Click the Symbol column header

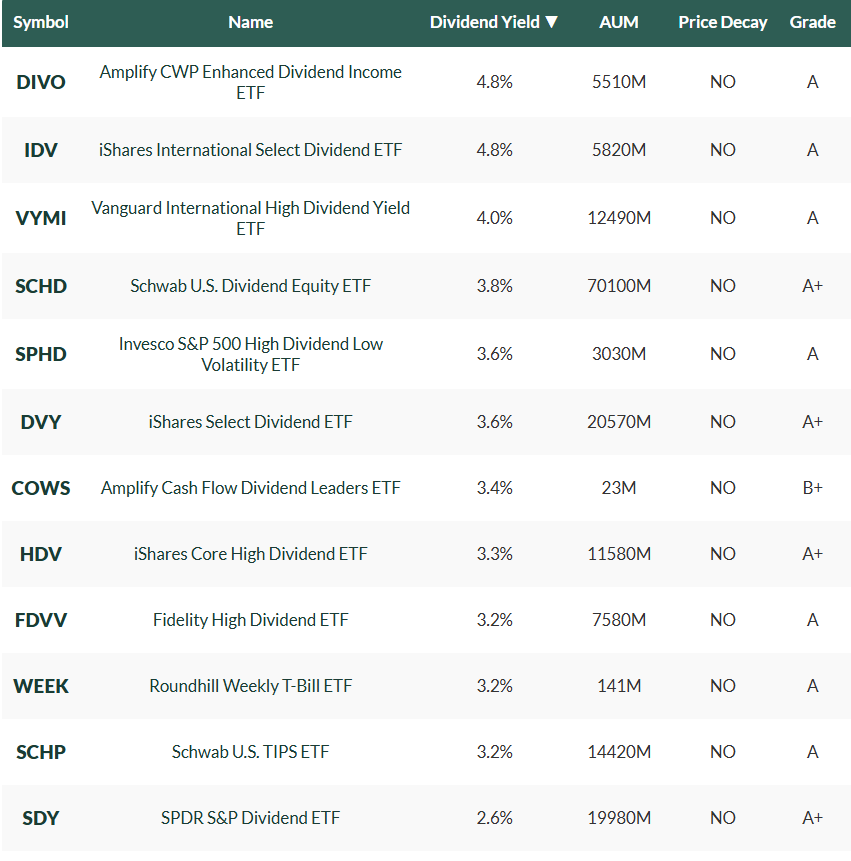click(41, 23)
